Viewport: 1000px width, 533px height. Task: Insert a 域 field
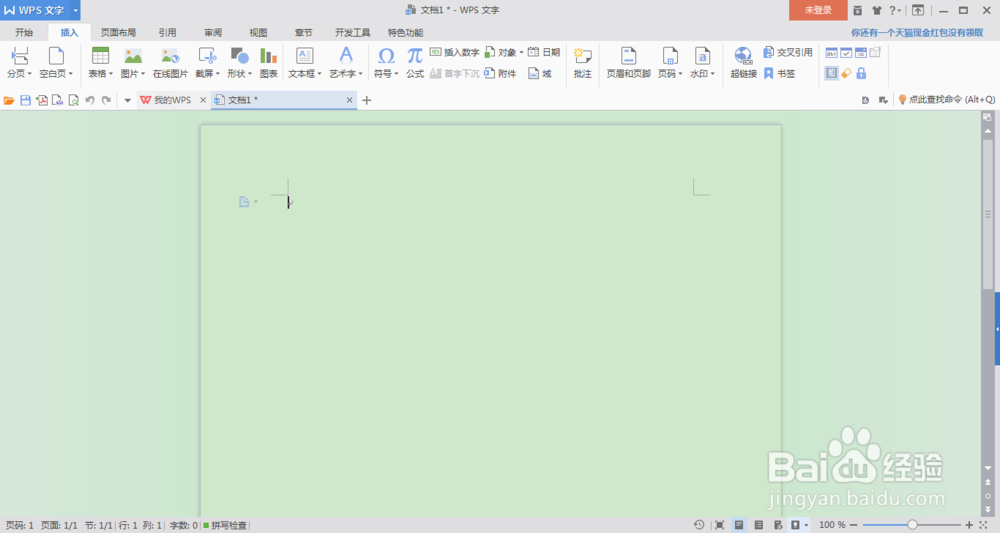pos(540,74)
